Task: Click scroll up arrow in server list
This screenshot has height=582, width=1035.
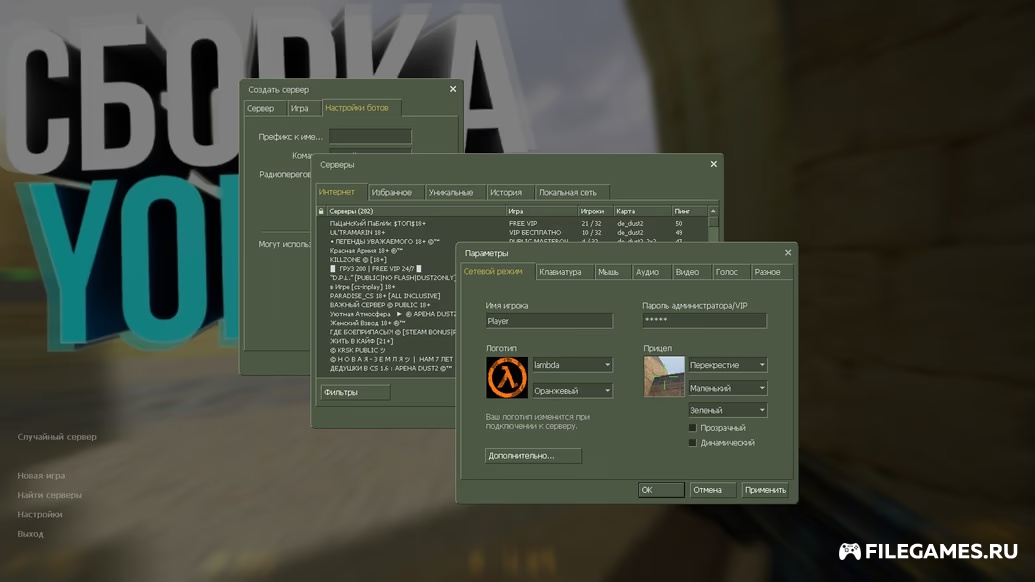Action: click(713, 211)
